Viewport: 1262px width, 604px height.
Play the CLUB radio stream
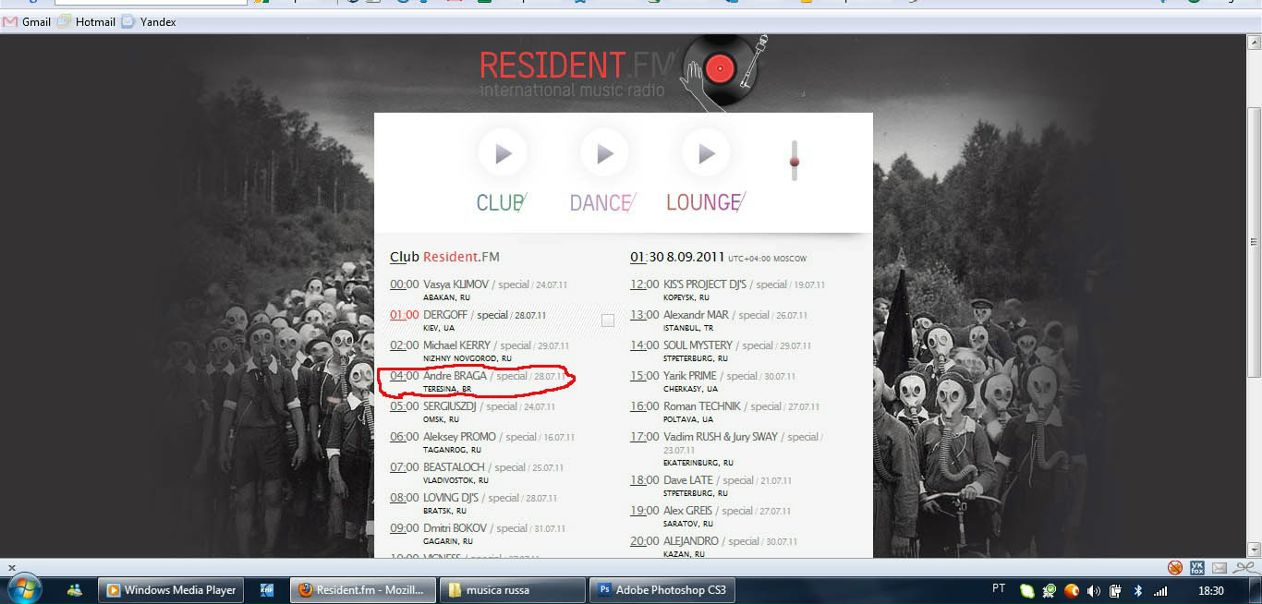503,154
